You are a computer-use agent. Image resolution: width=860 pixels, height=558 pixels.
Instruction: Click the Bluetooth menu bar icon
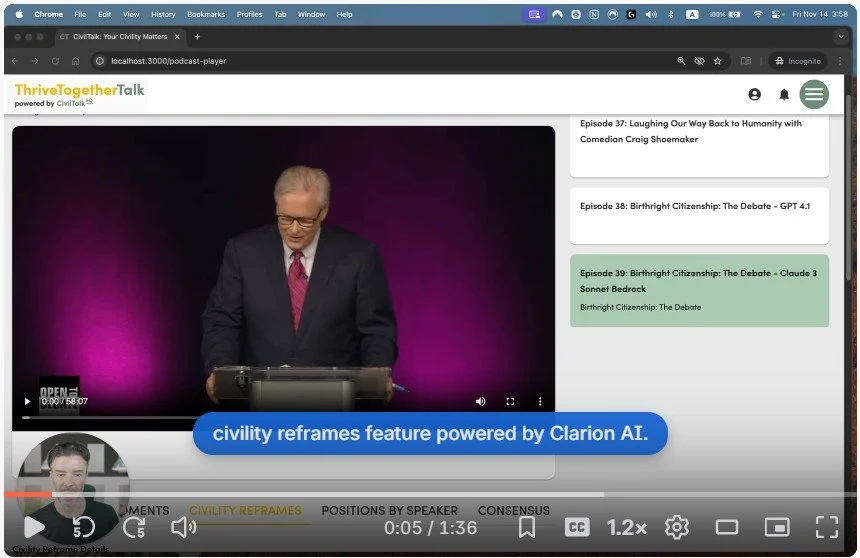(670, 14)
